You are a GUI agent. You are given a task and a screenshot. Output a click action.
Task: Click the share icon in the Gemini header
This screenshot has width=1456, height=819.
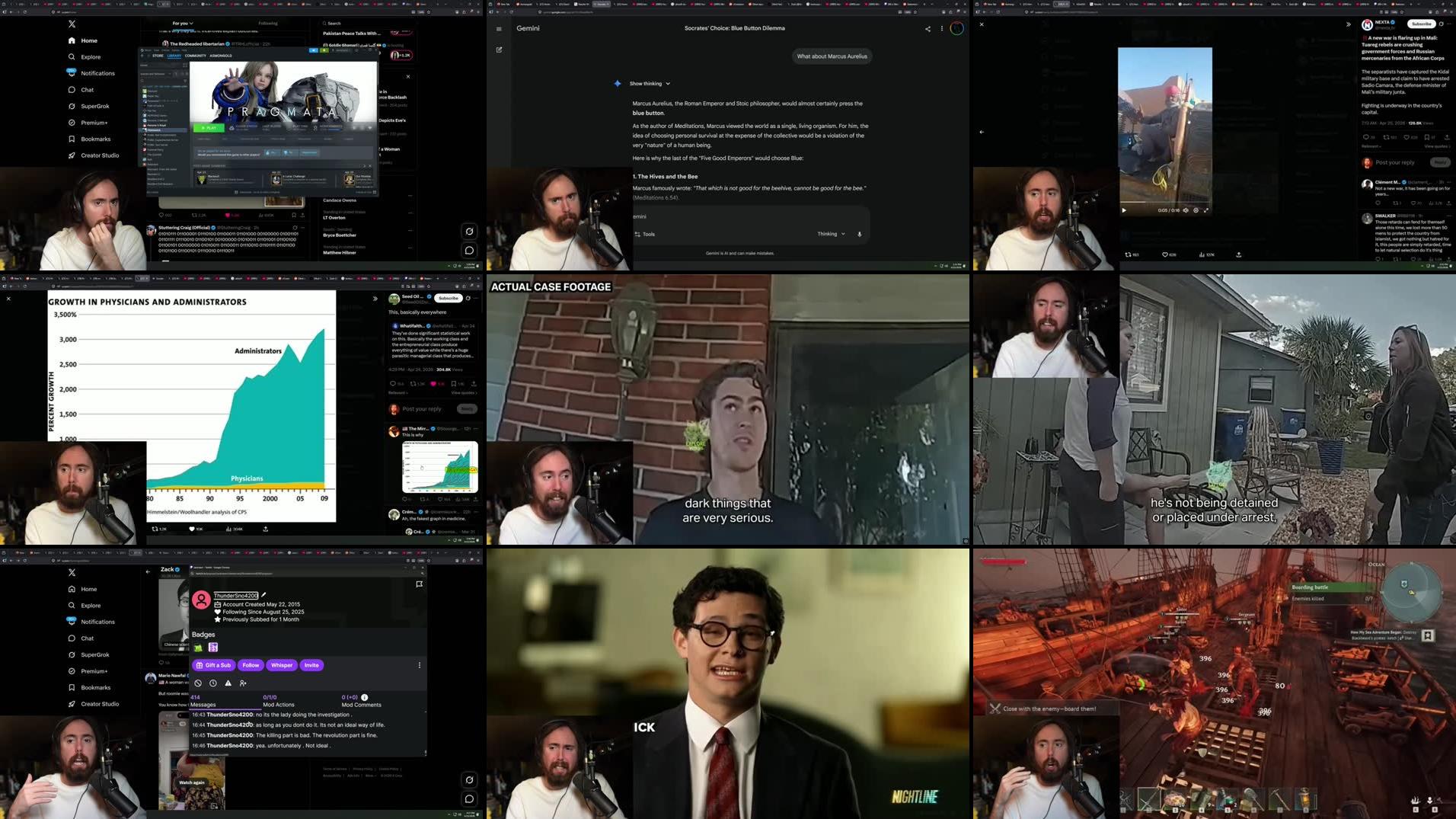[928, 28]
